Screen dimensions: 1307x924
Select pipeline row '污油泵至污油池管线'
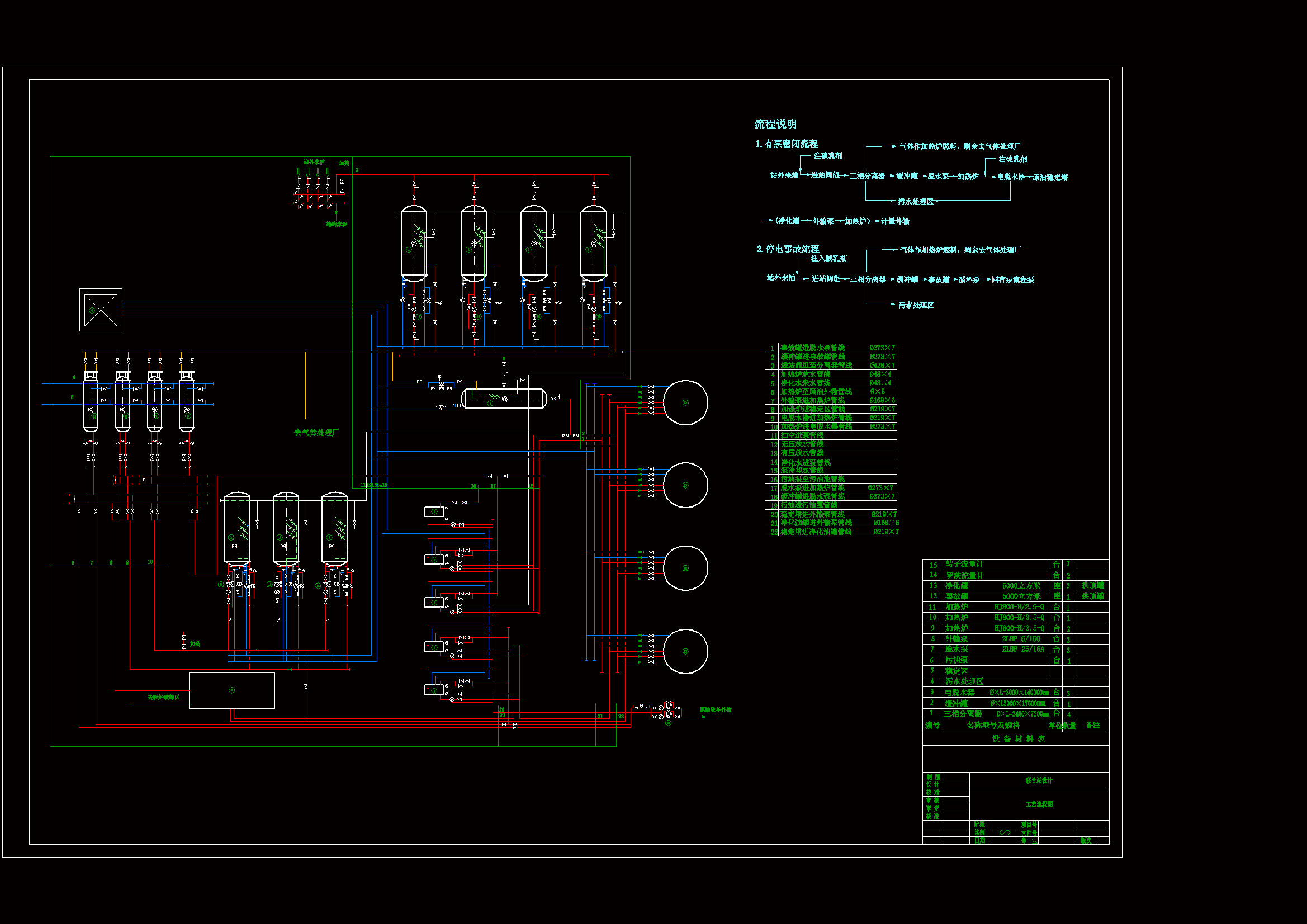pos(831,480)
